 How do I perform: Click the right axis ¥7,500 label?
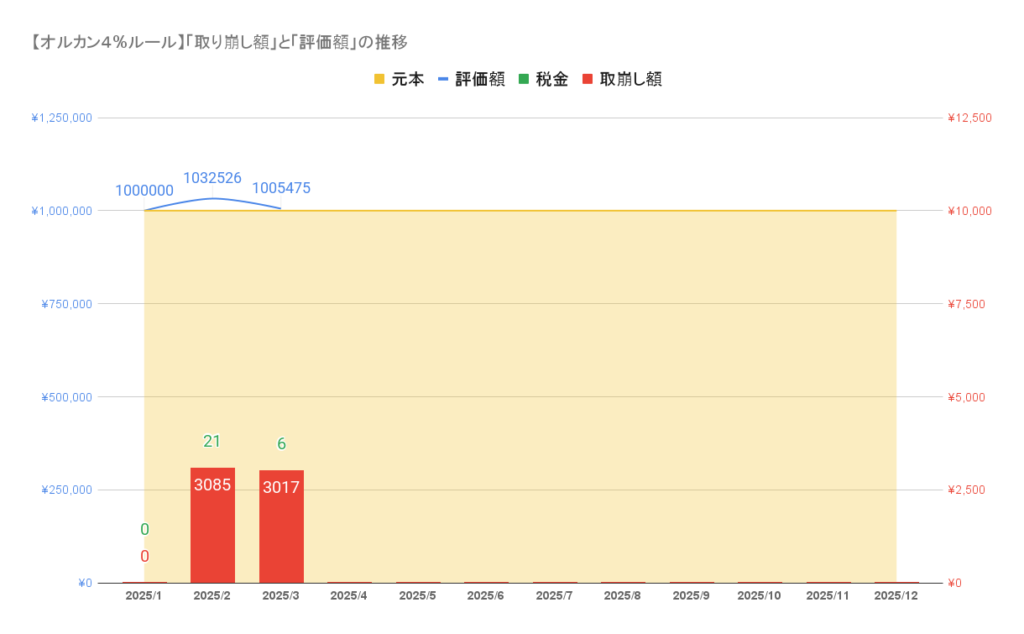[x=967, y=304]
